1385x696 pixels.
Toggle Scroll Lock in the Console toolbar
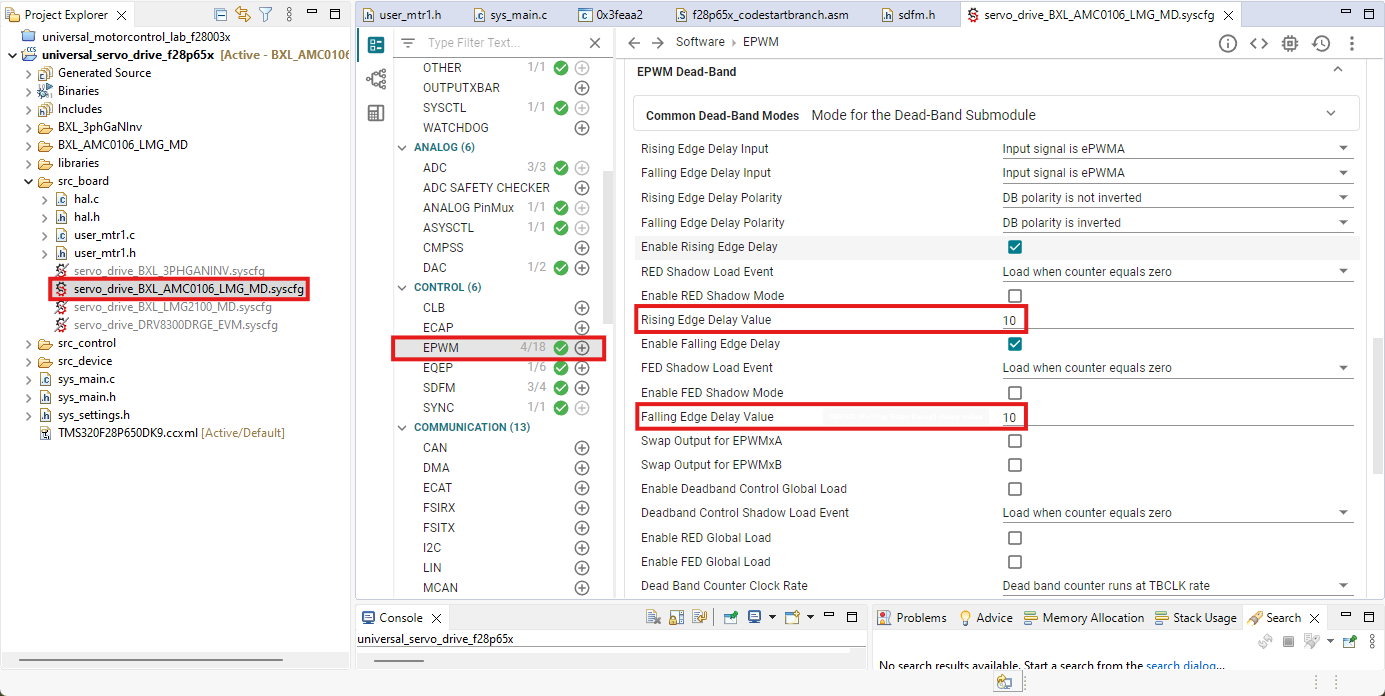coord(676,616)
